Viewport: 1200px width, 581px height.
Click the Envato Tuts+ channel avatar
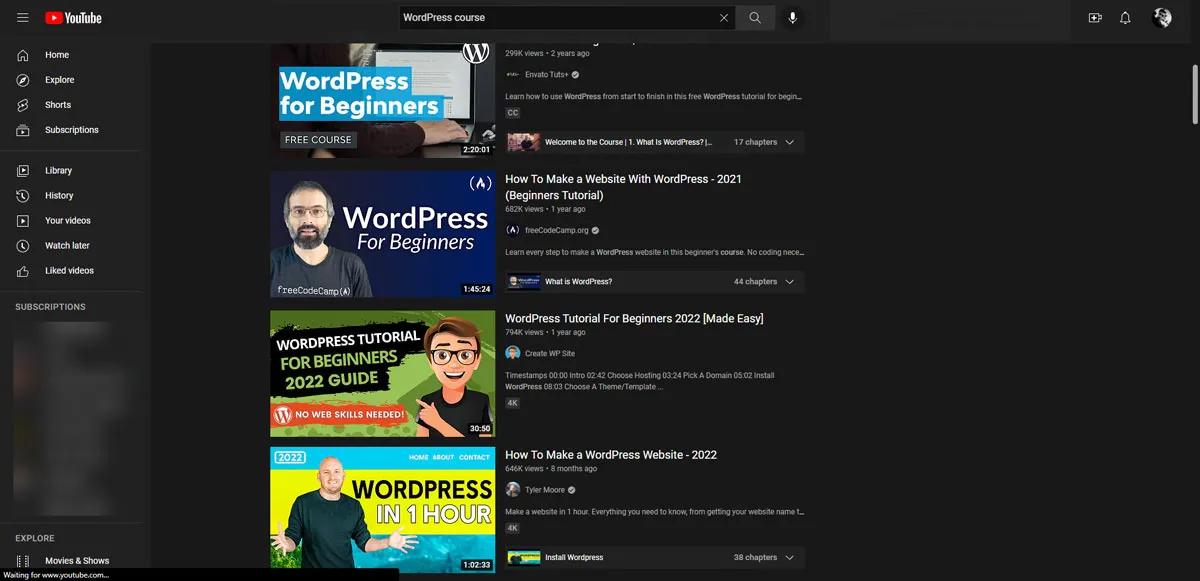coord(513,74)
